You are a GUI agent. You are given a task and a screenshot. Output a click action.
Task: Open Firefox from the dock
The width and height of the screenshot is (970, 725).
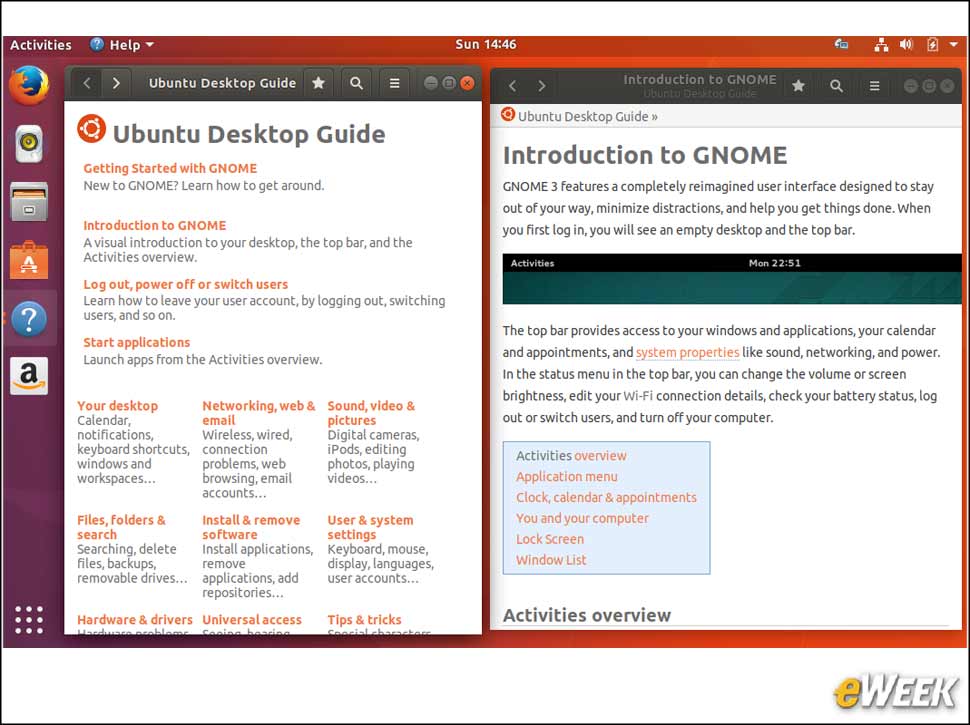(29, 85)
